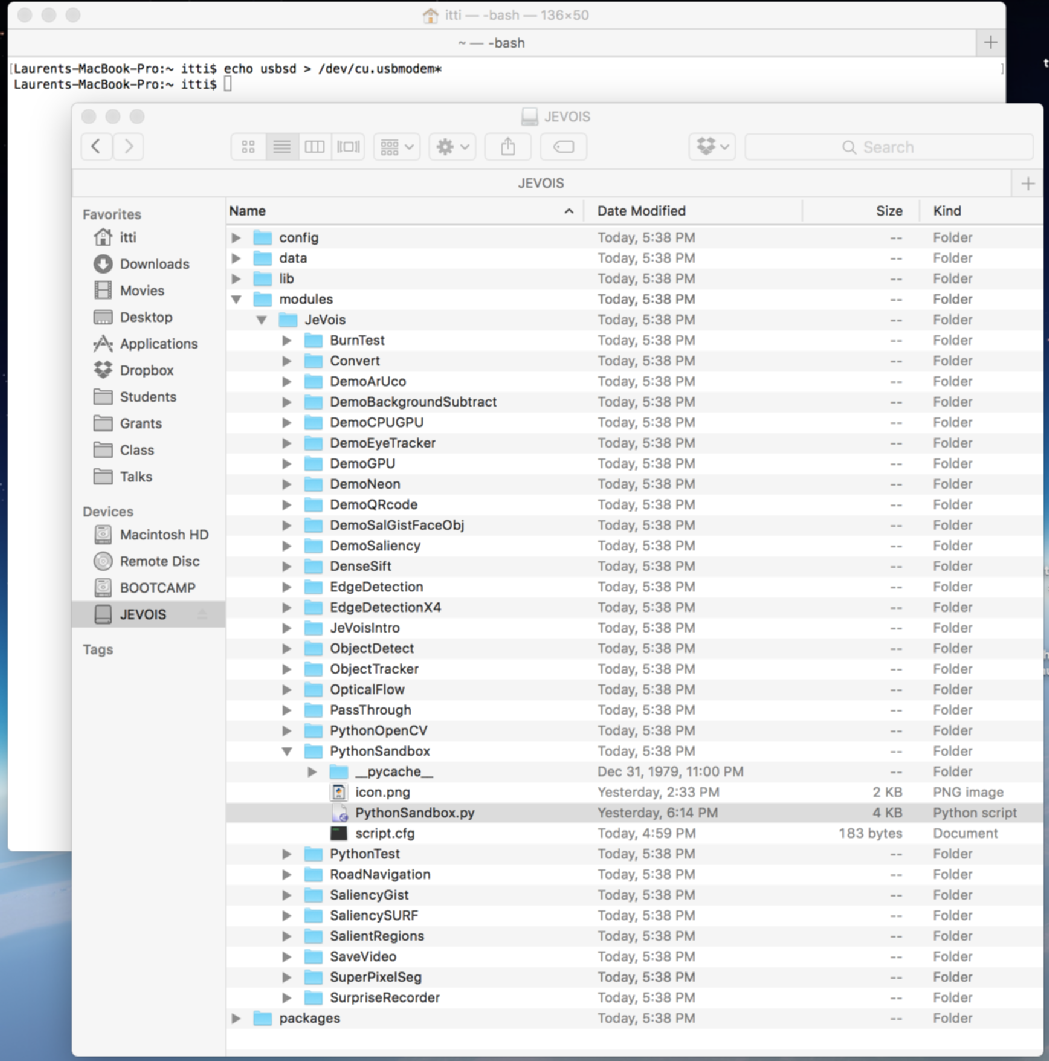Expand the __pycache__ folder
The image size is (1049, 1061).
click(x=312, y=771)
